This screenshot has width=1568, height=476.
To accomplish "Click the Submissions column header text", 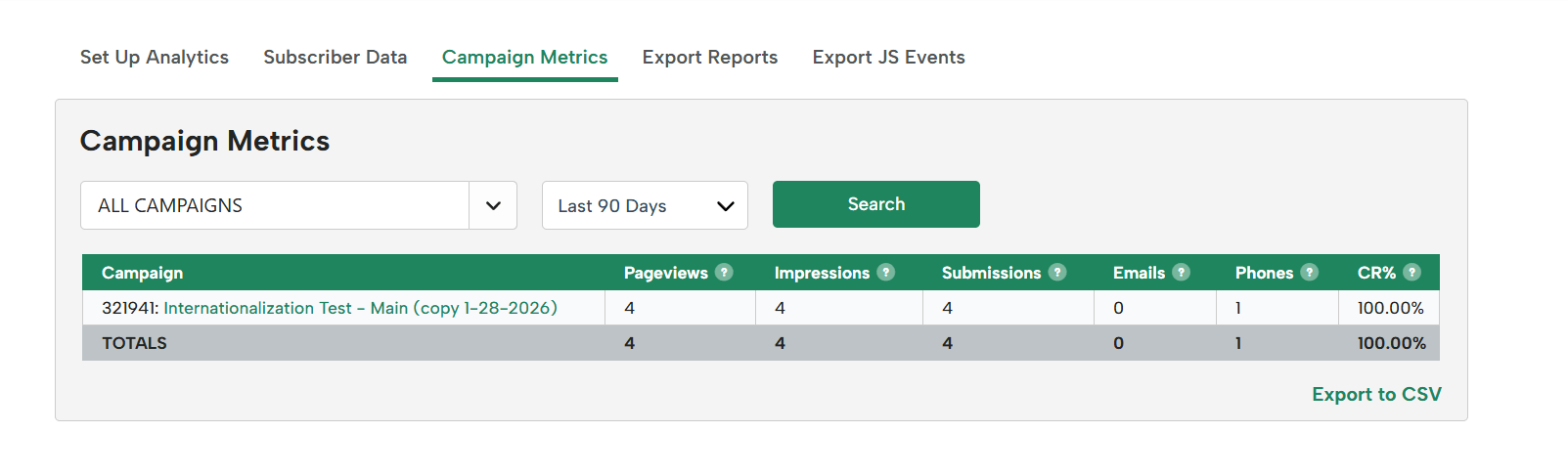I will (x=991, y=273).
